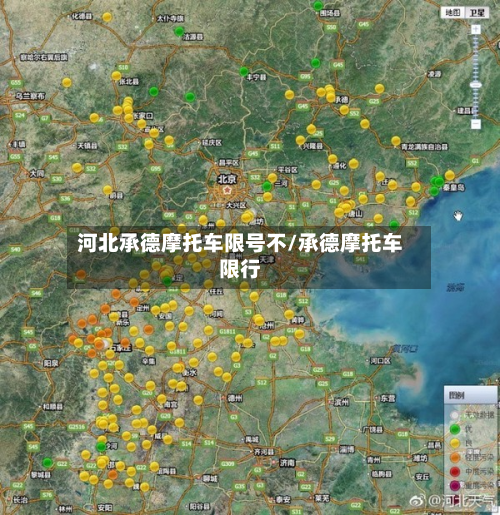Click the 北京 city label
This screenshot has height=515, width=500.
pos(227,179)
